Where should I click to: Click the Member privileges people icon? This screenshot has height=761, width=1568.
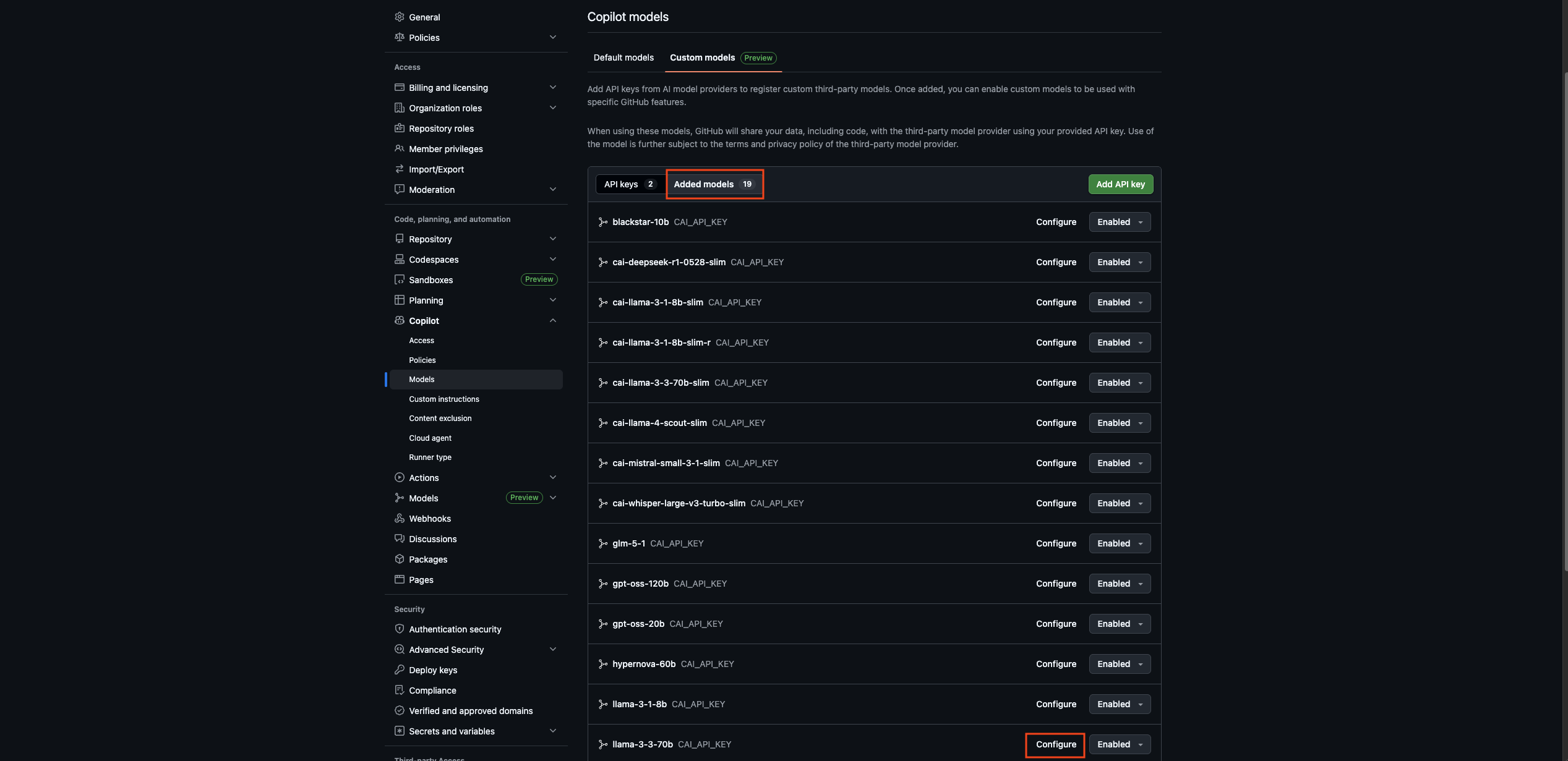pos(400,148)
